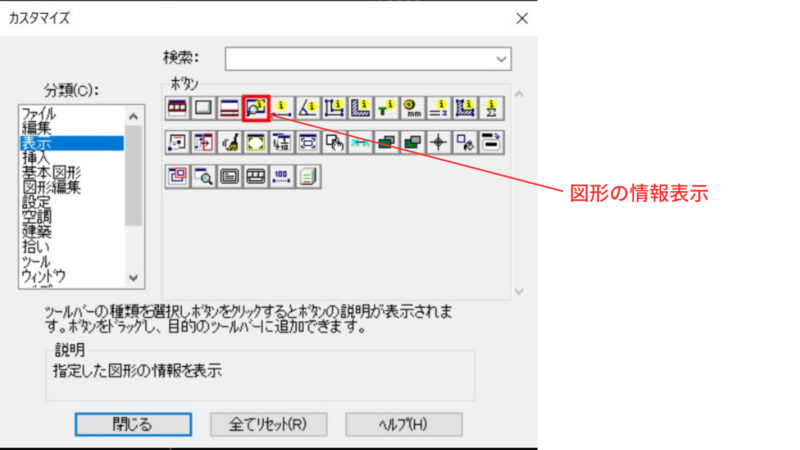This screenshot has height=450, width=800.
Task: Click the empty gray rectangle icon
Action: 203,108
